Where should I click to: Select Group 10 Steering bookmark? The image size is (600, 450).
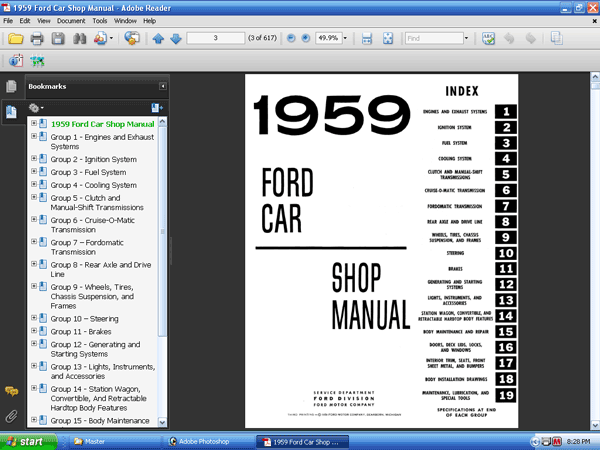[x=85, y=319]
